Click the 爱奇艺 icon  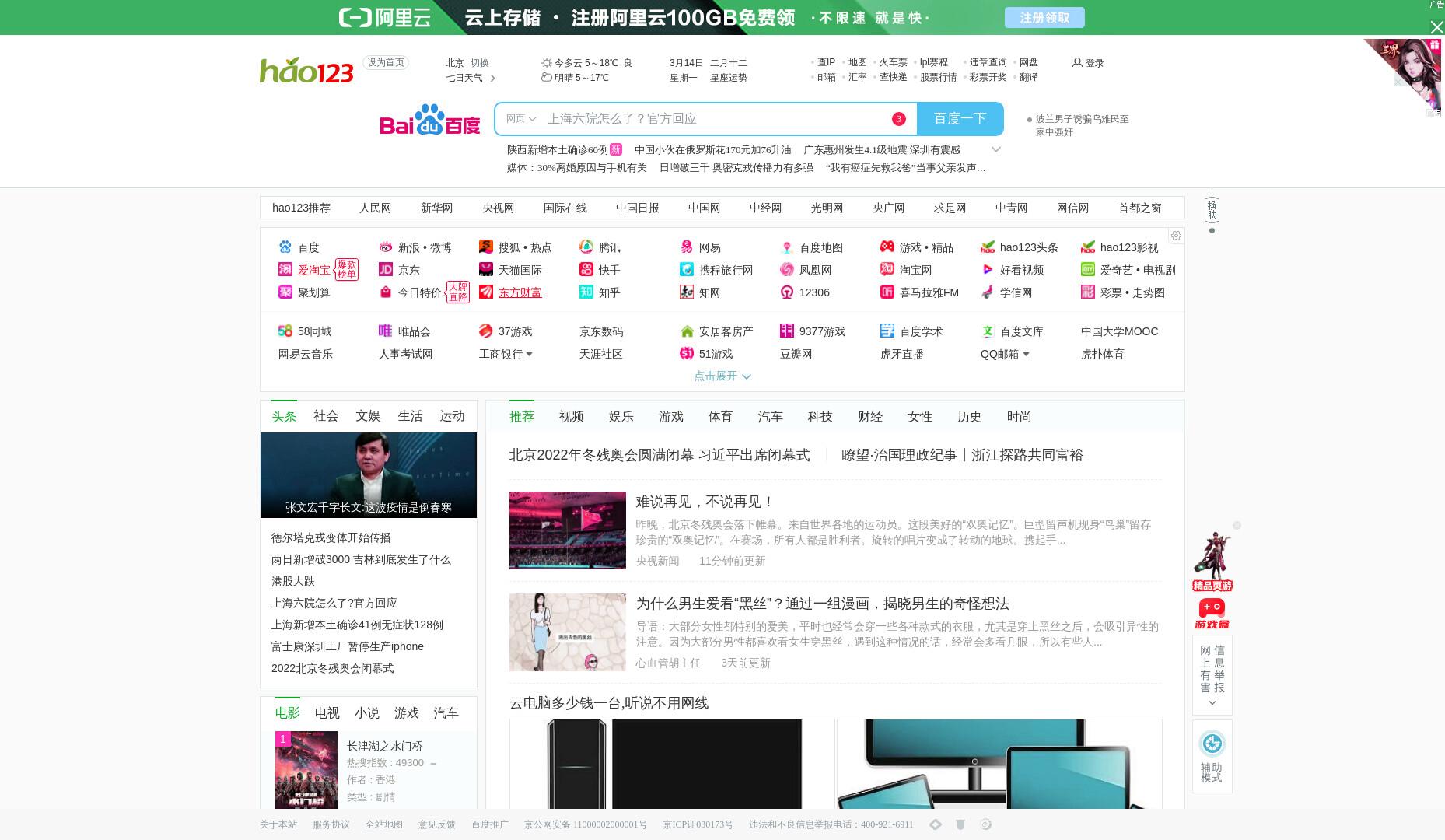(x=1088, y=270)
